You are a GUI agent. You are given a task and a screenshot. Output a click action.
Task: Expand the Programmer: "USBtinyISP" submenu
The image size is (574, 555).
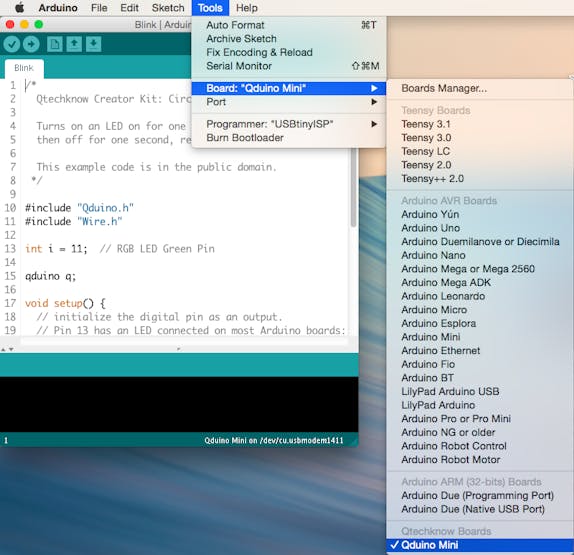pyautogui.click(x=288, y=124)
